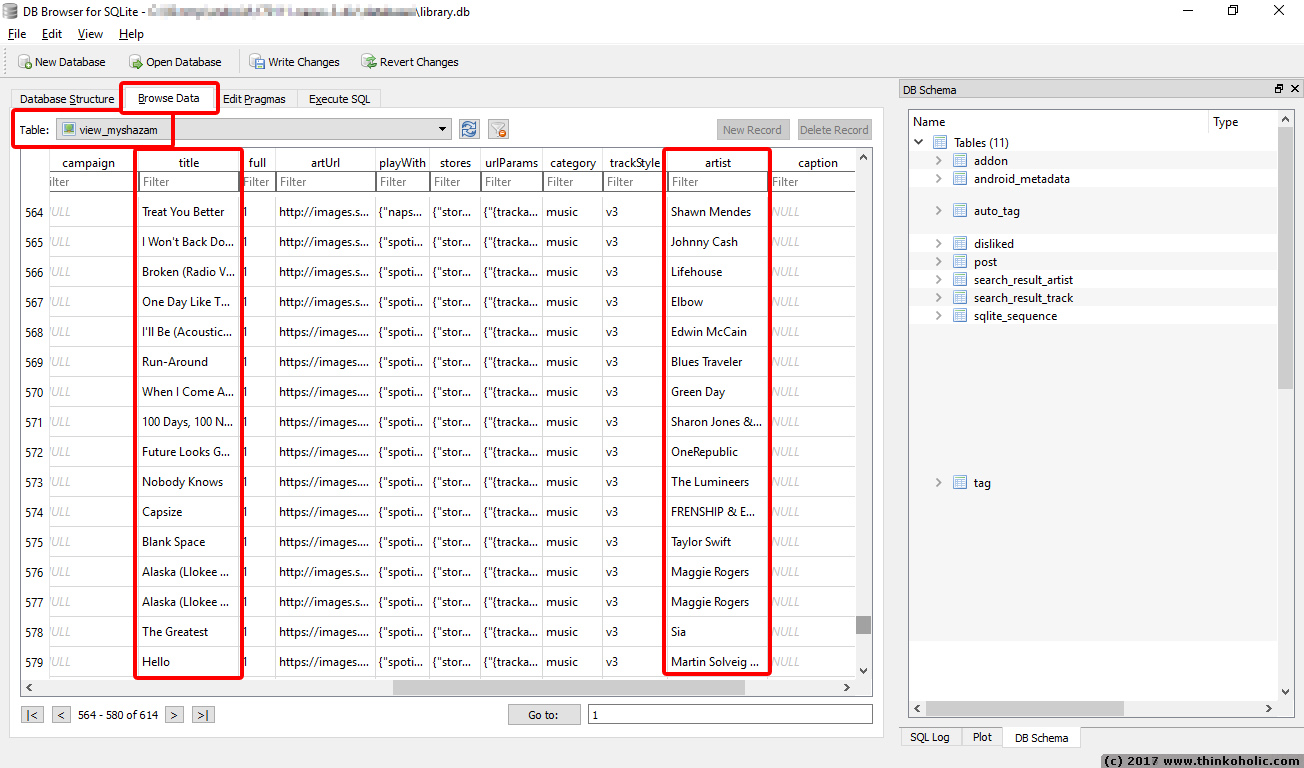Click the Type column header in DB Schema
The height and width of the screenshot is (768, 1304).
click(x=1243, y=122)
